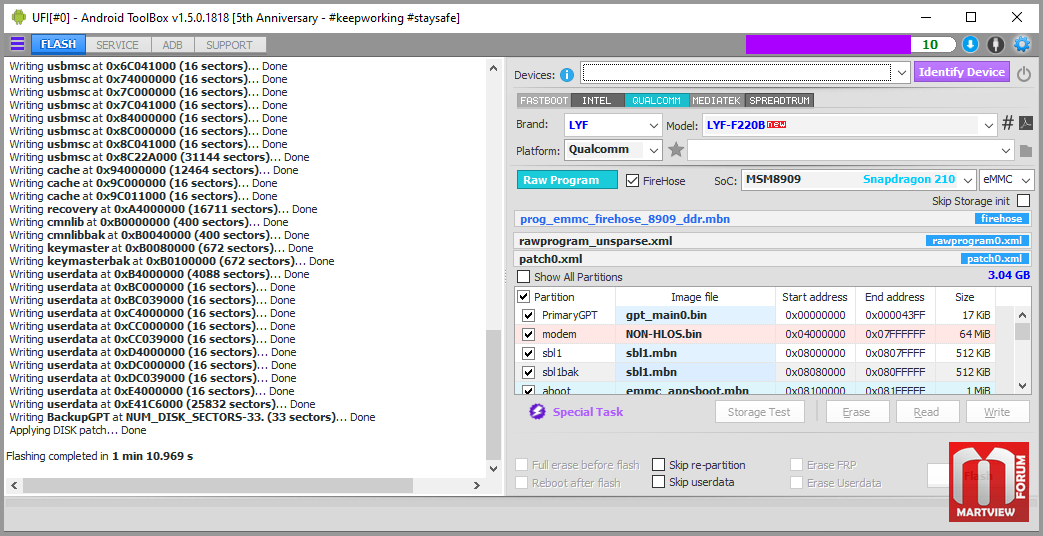Viewport: 1043px width, 536px height.
Task: Enable Skip userdata checkbox
Action: click(659, 482)
